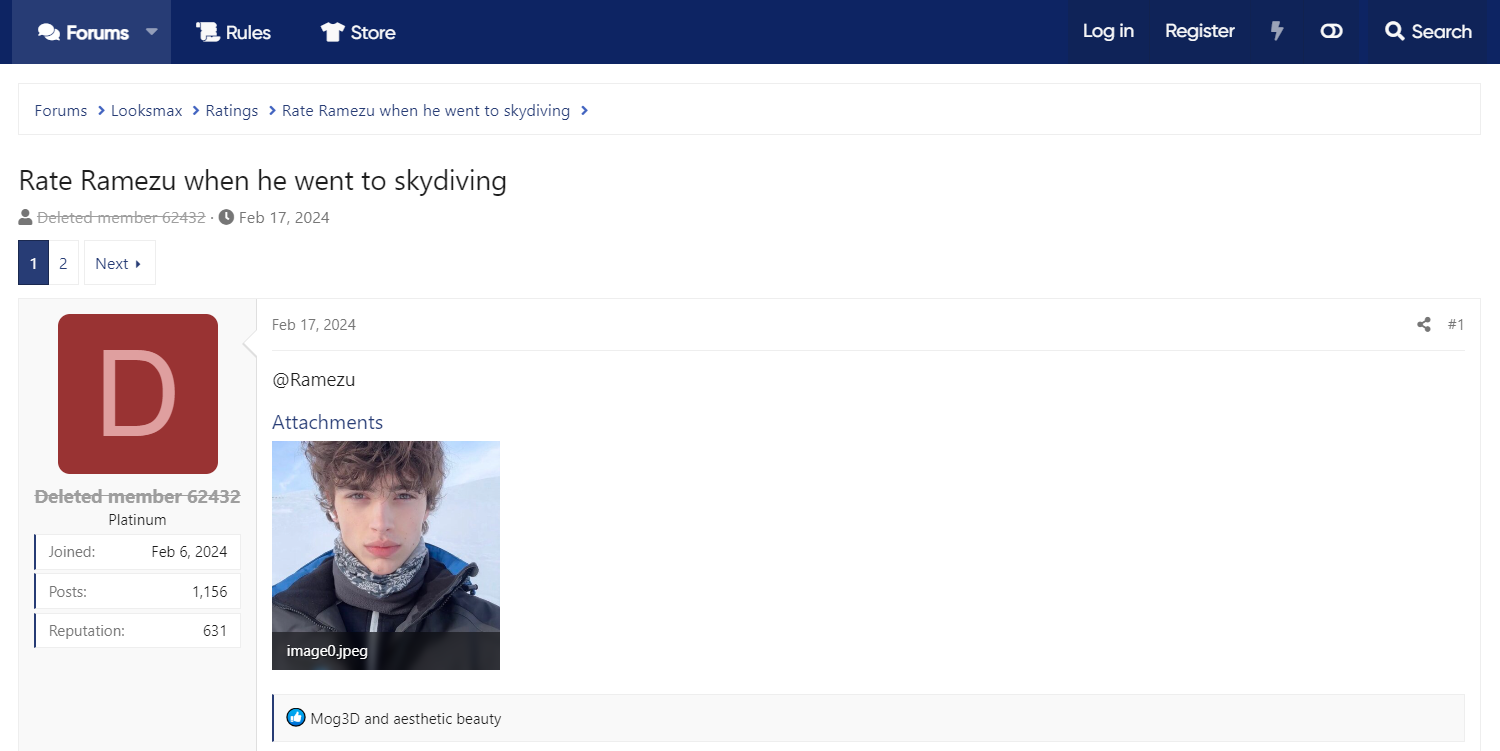Click the thread title heading
Screen dimensions: 1500x751
pos(263,181)
